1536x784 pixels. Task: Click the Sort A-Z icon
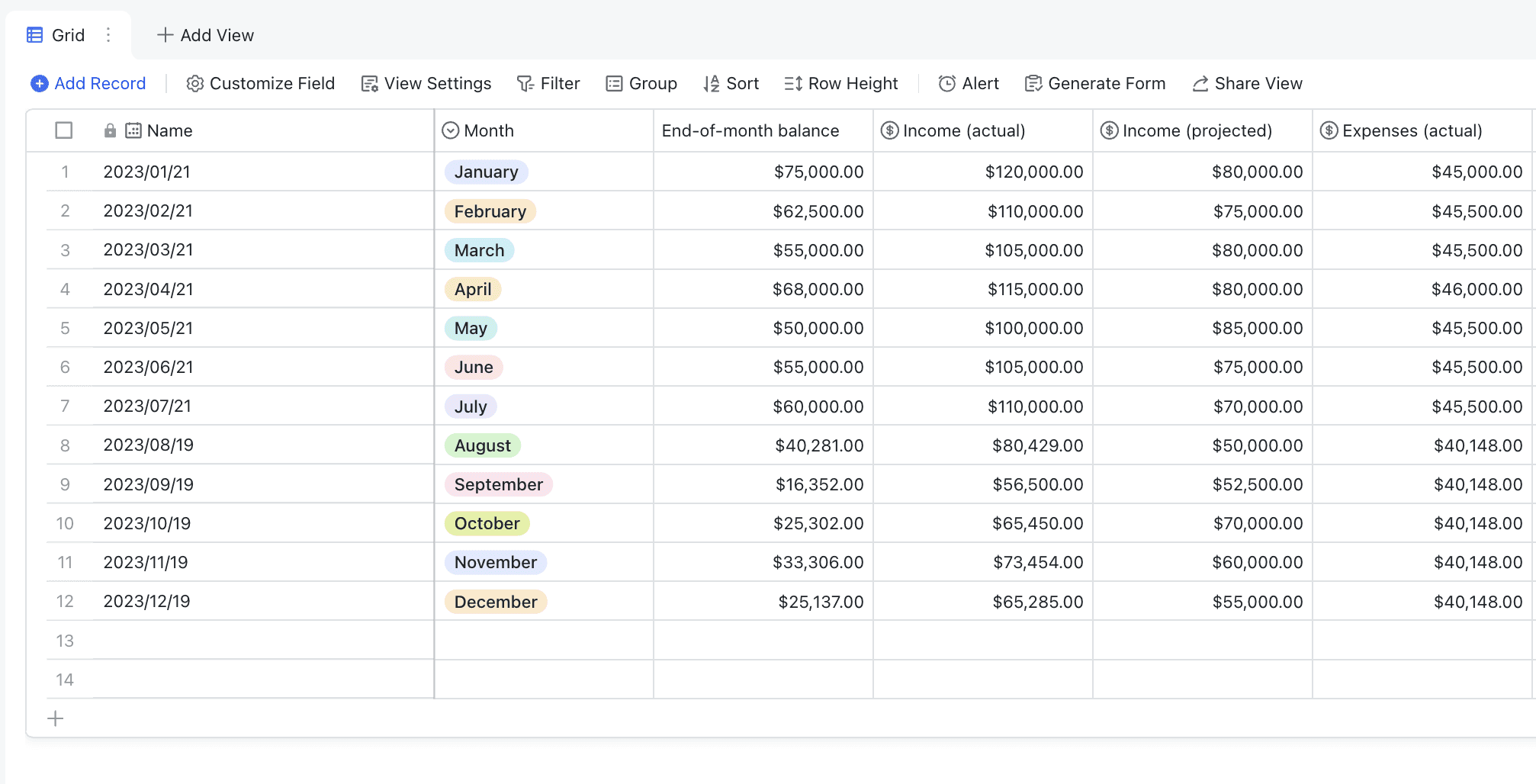(x=712, y=83)
